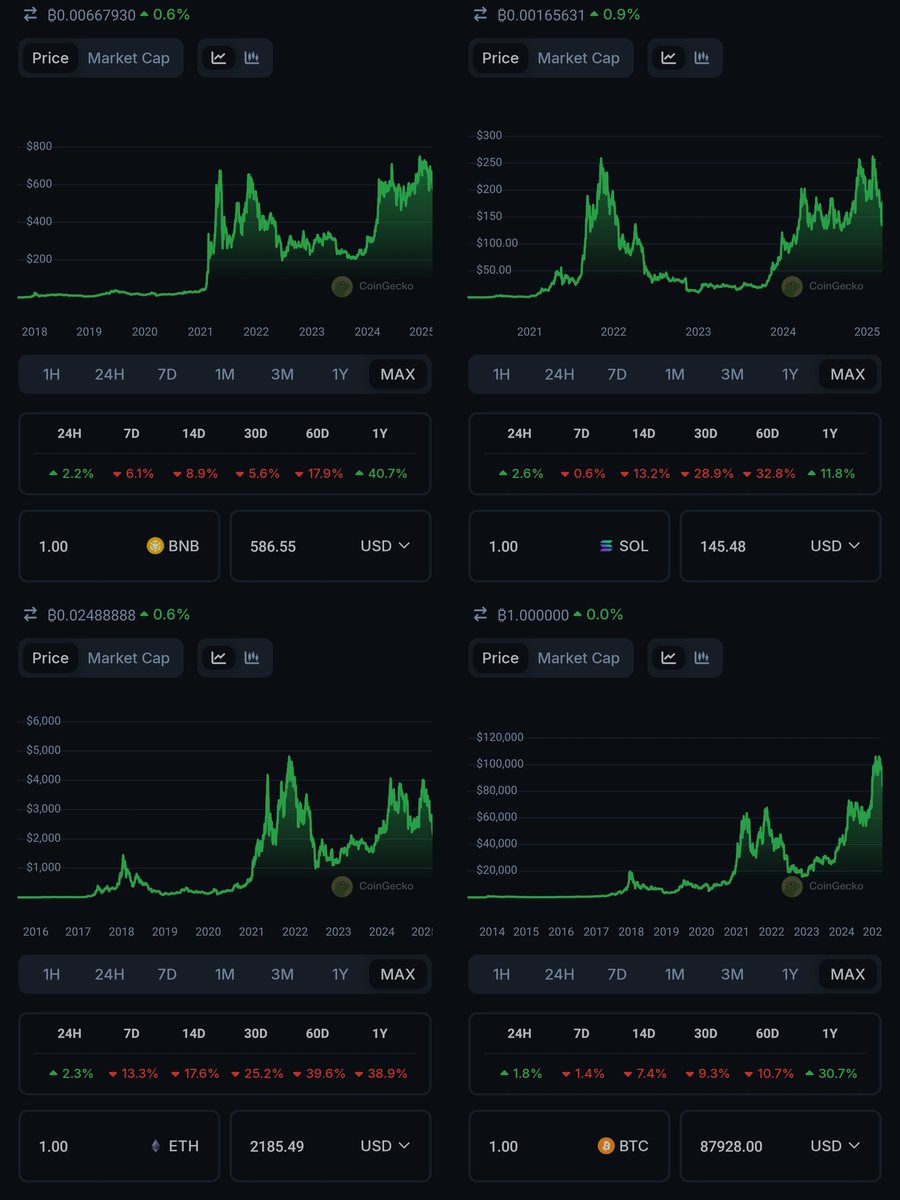Click 7.4% 14D change in BTC table
The height and width of the screenshot is (1200, 900).
(x=645, y=1074)
